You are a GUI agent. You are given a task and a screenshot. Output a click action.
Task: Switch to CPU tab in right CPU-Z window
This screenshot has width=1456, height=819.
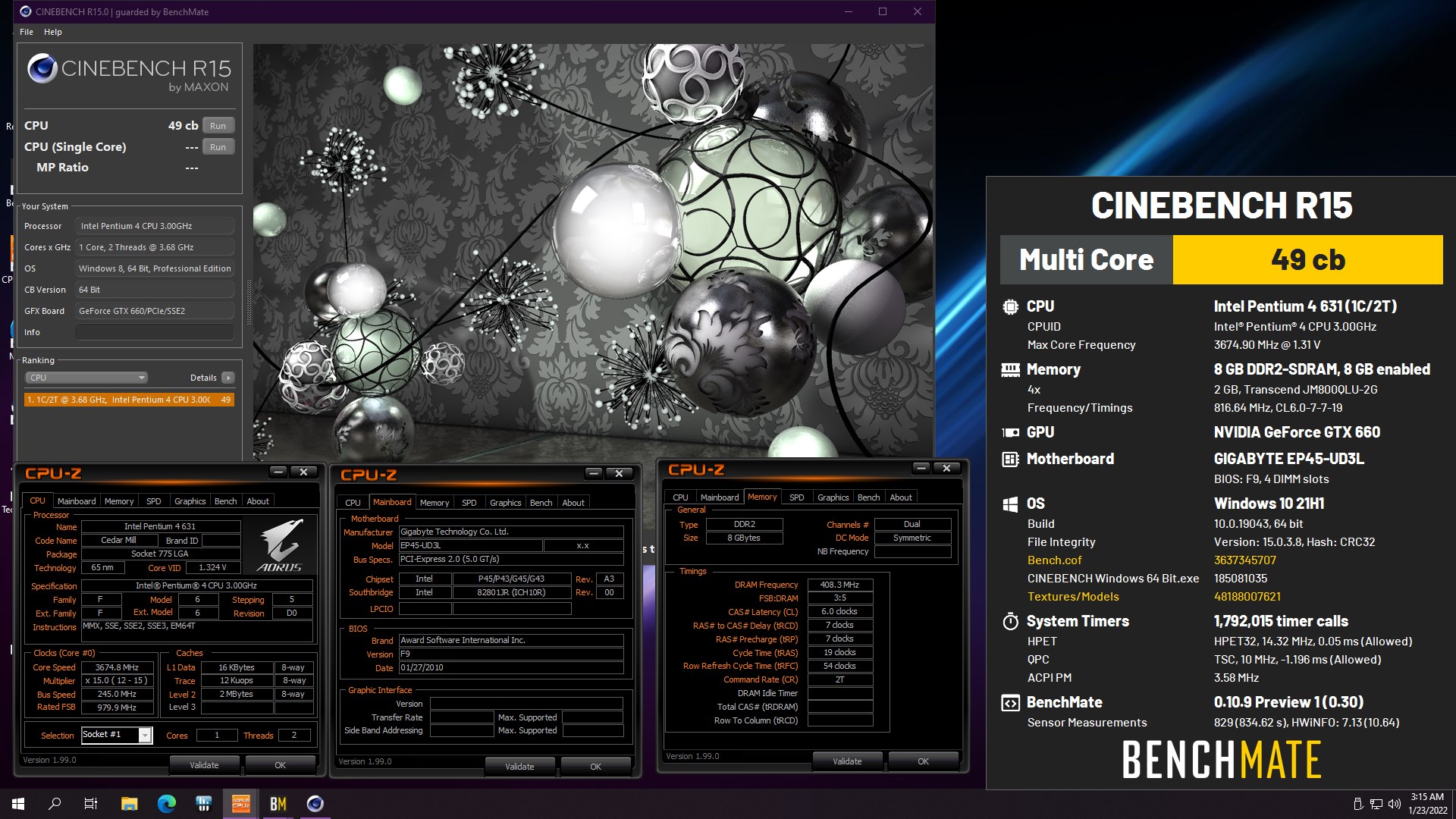click(681, 497)
